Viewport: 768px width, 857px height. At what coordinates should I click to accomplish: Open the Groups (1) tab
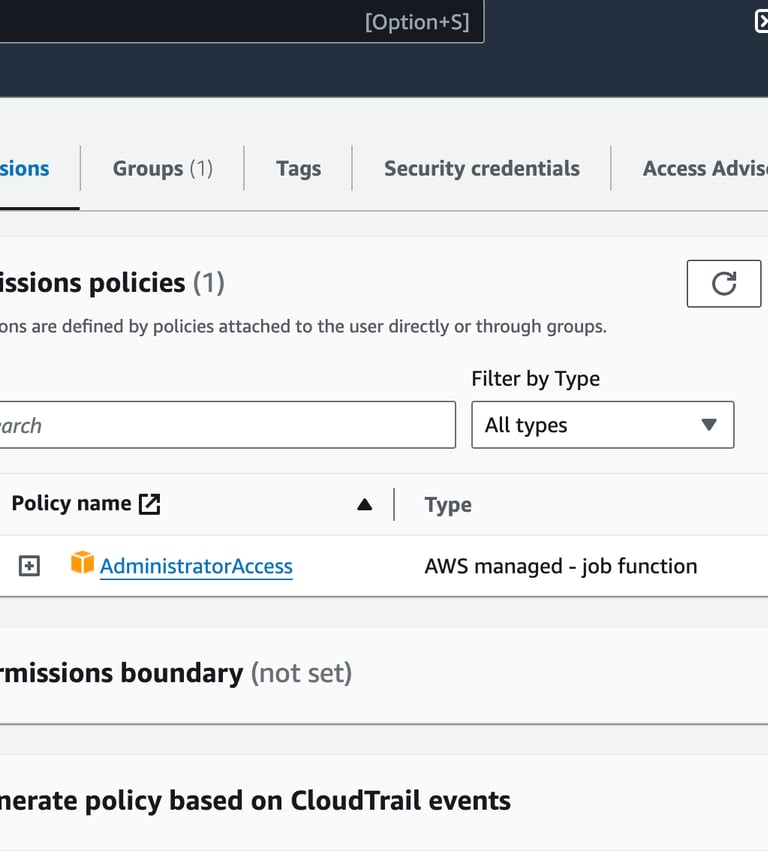(x=162, y=168)
